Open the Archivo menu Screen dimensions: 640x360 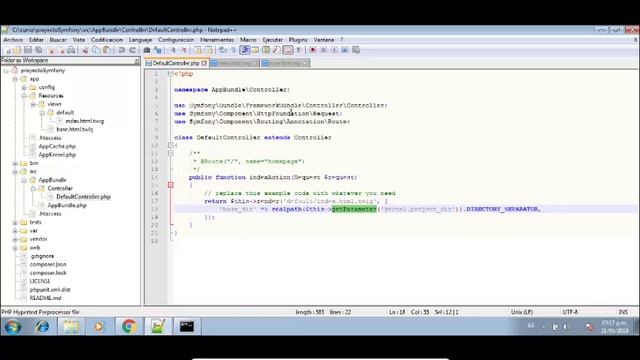click(13, 40)
